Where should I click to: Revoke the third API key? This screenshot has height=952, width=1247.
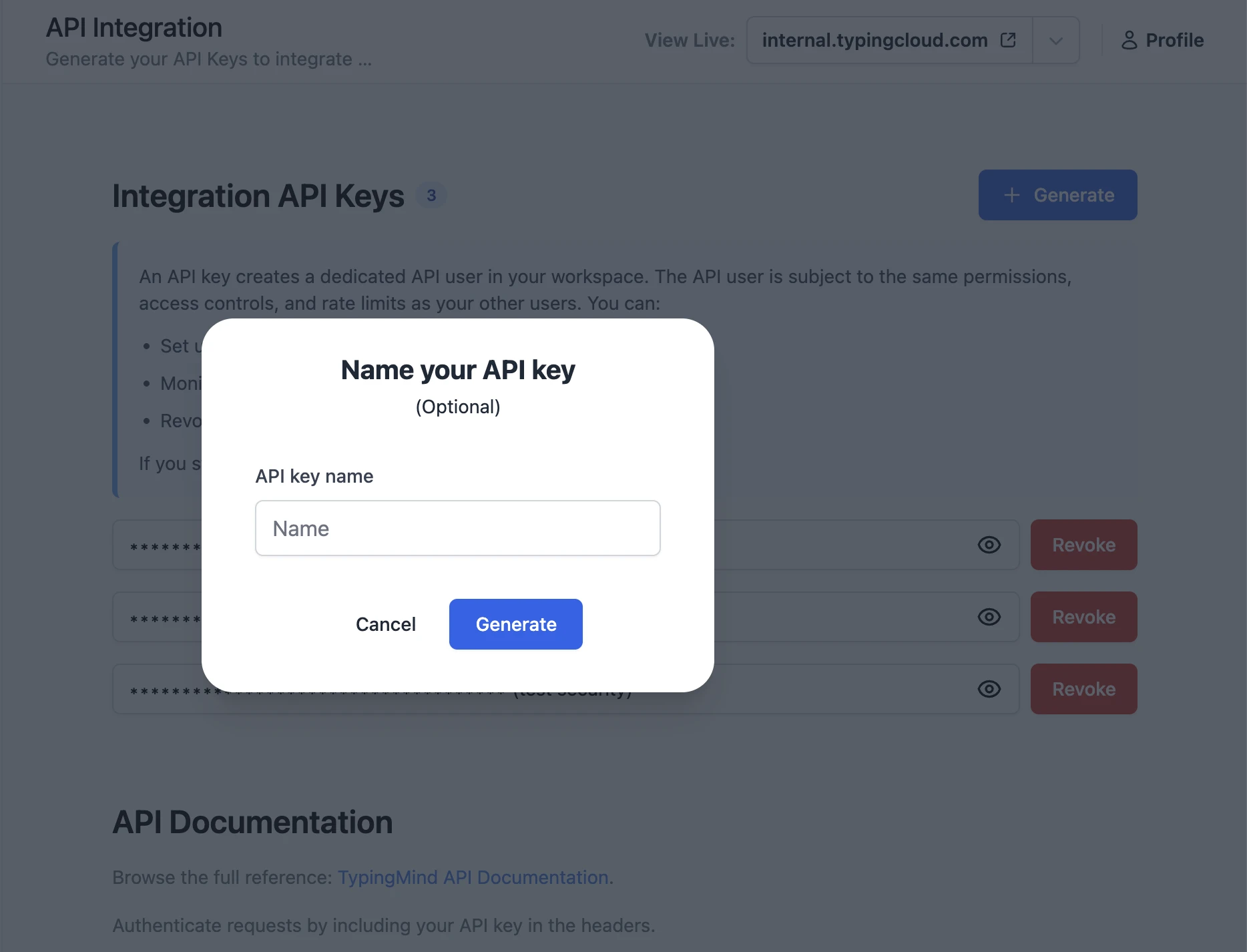pos(1084,689)
